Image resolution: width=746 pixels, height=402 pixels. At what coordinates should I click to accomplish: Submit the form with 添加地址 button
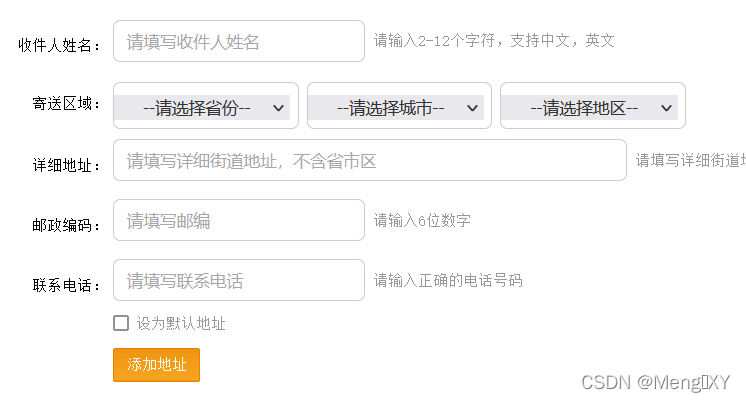pyautogui.click(x=157, y=365)
